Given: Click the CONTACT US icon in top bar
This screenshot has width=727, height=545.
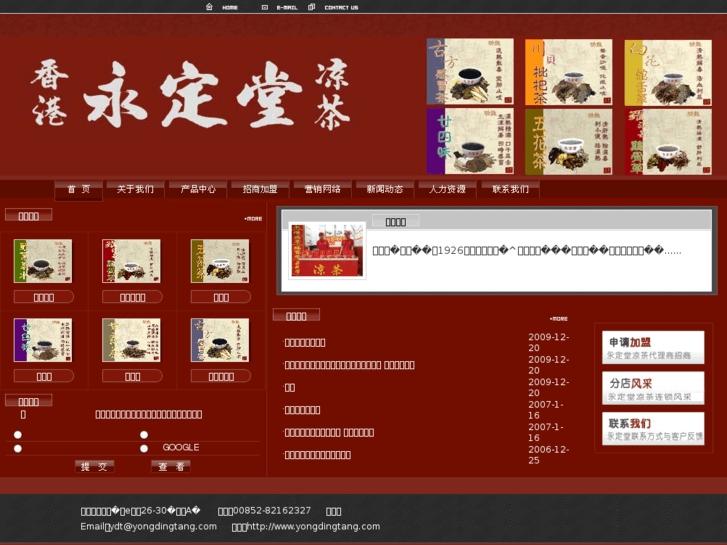Looking at the screenshot, I should click(x=312, y=7).
